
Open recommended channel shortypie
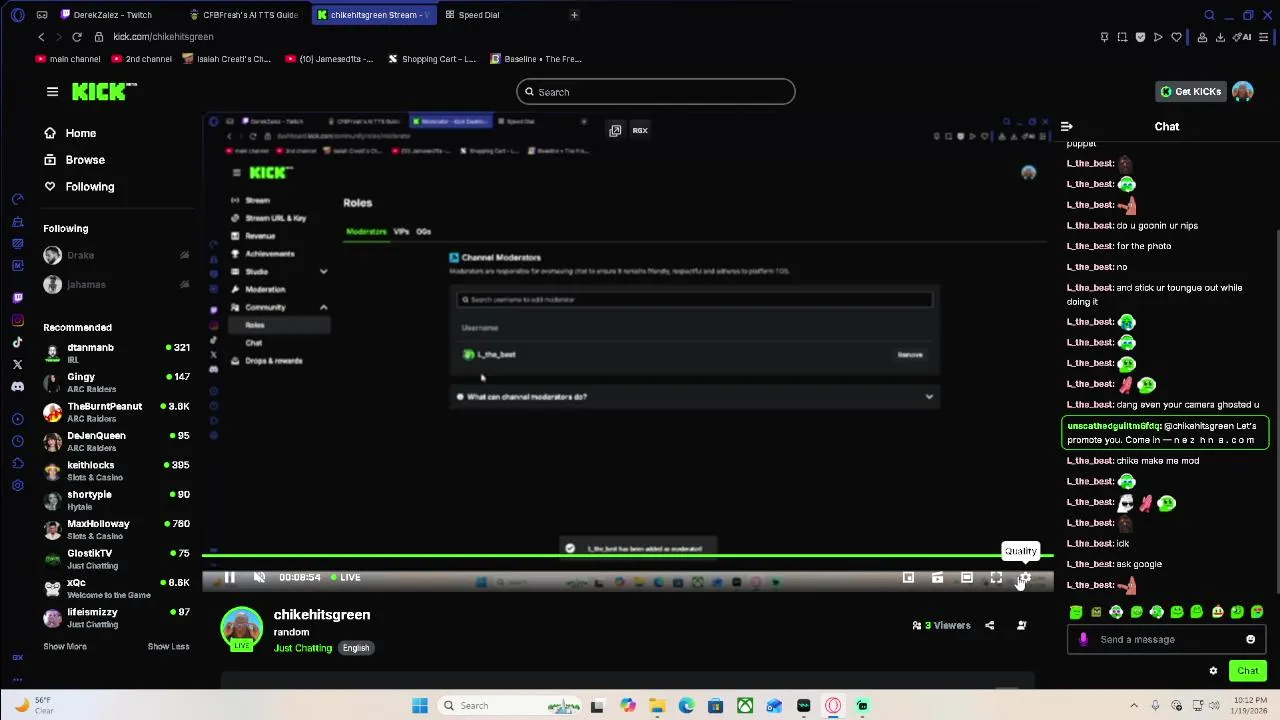tap(116, 500)
